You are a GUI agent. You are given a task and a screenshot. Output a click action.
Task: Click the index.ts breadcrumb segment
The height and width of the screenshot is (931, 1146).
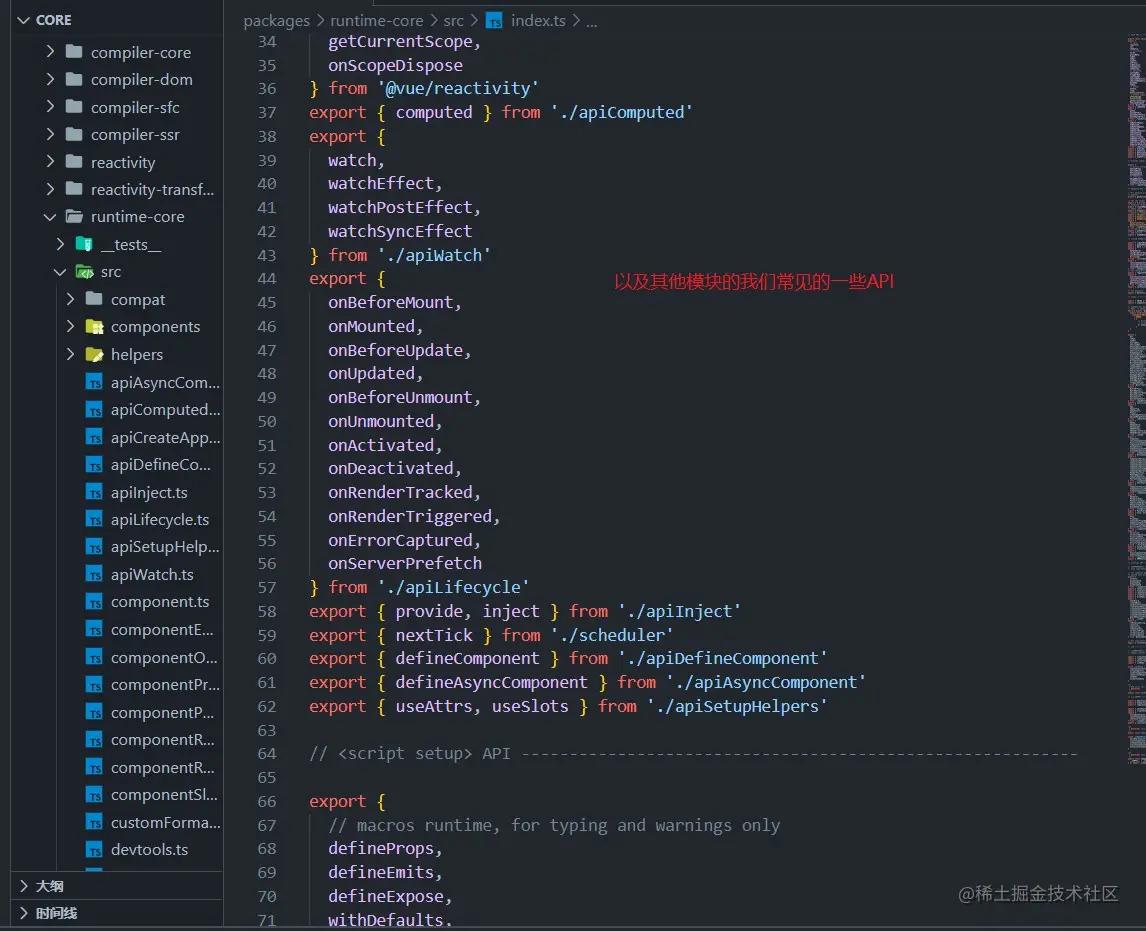538,20
